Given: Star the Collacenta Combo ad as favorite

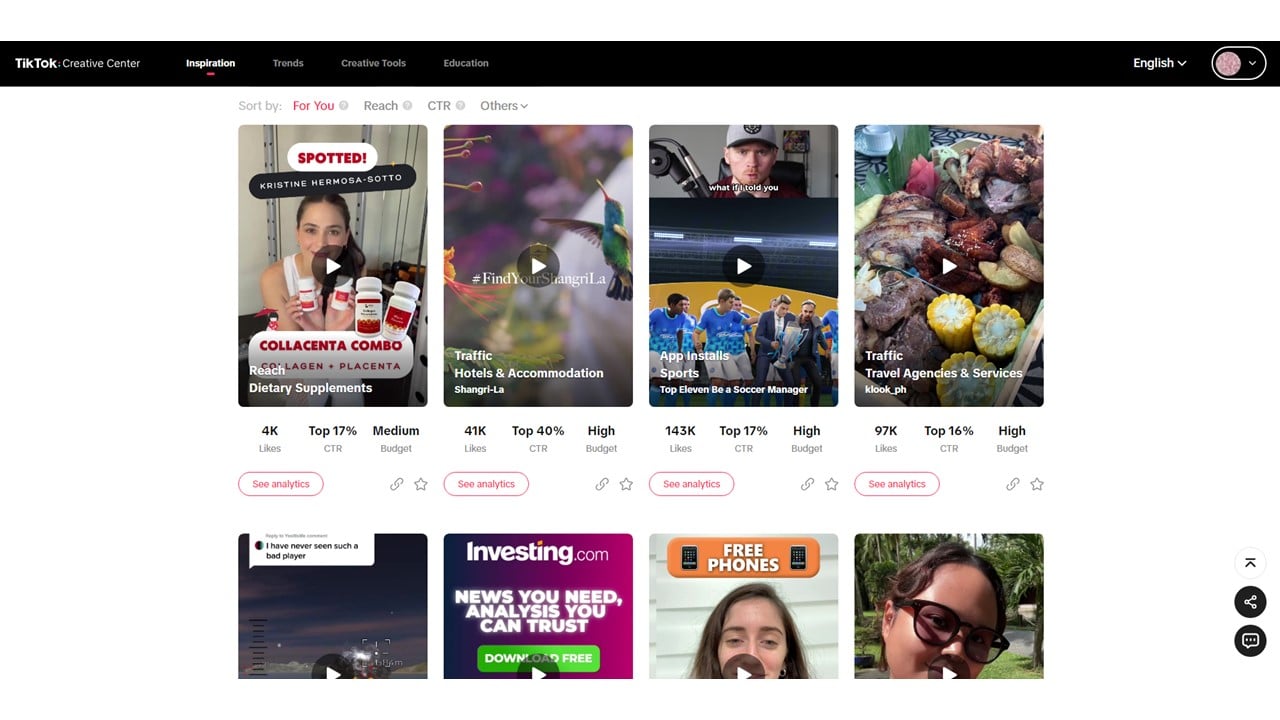Looking at the screenshot, I should (421, 484).
